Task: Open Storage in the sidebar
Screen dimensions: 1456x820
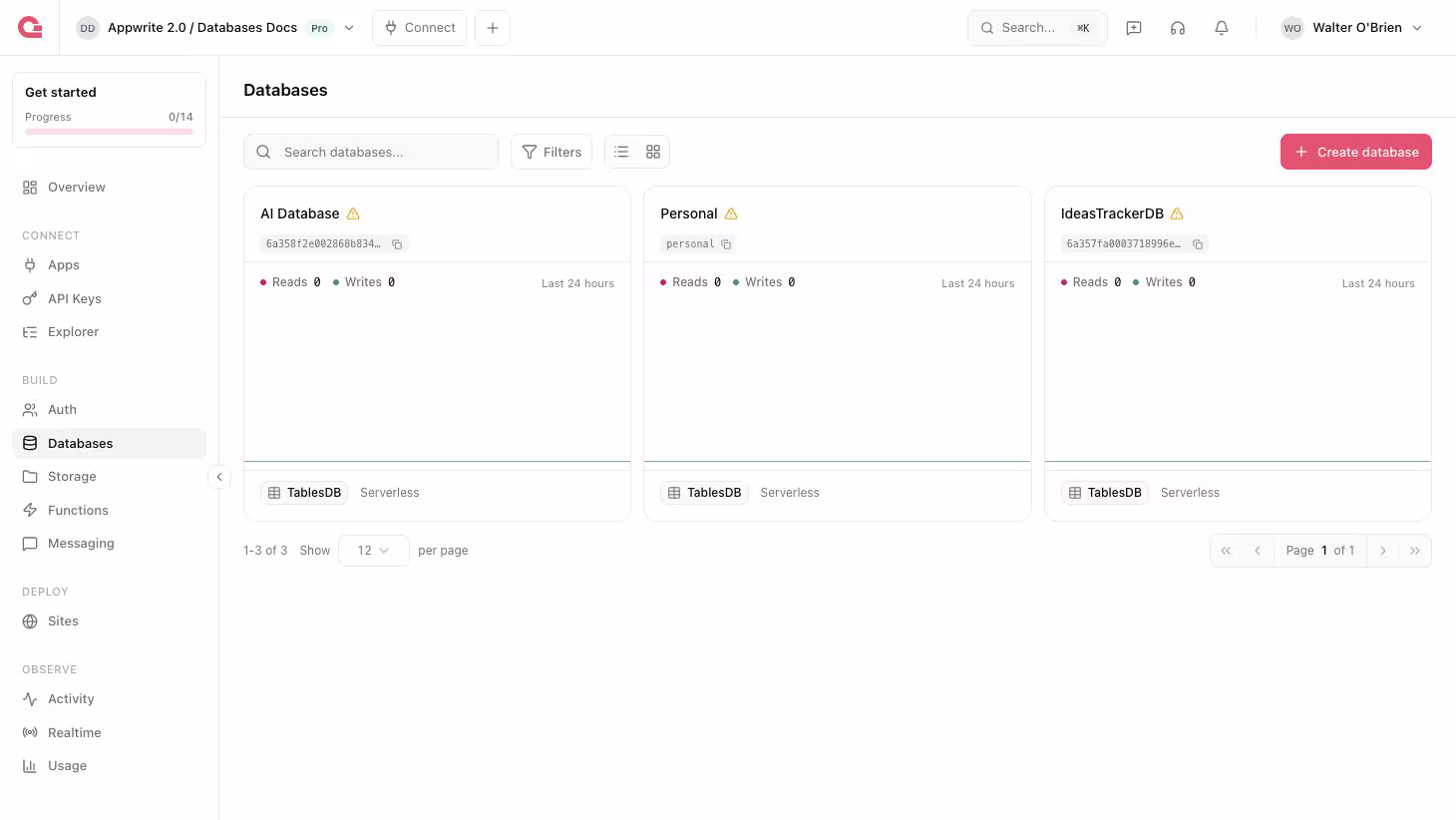Action: click(109, 477)
